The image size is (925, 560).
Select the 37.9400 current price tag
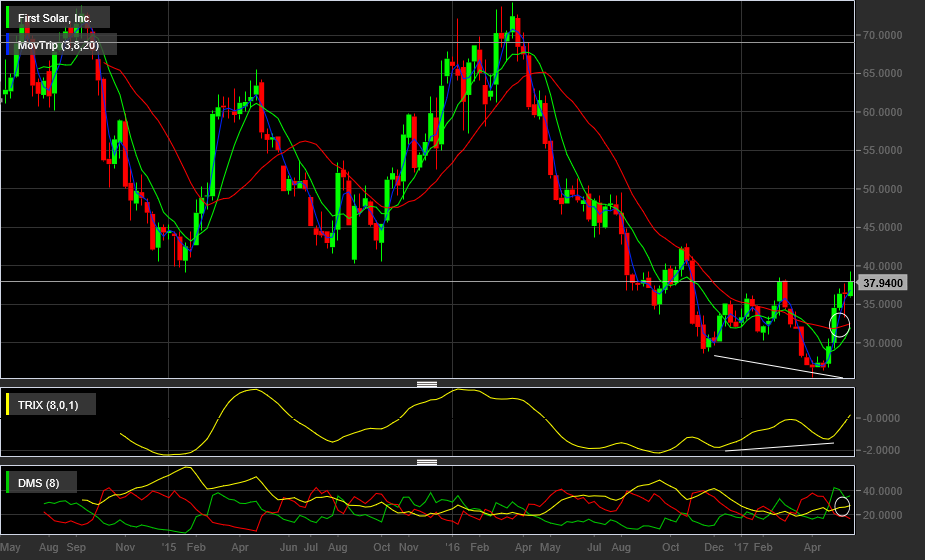[883, 283]
